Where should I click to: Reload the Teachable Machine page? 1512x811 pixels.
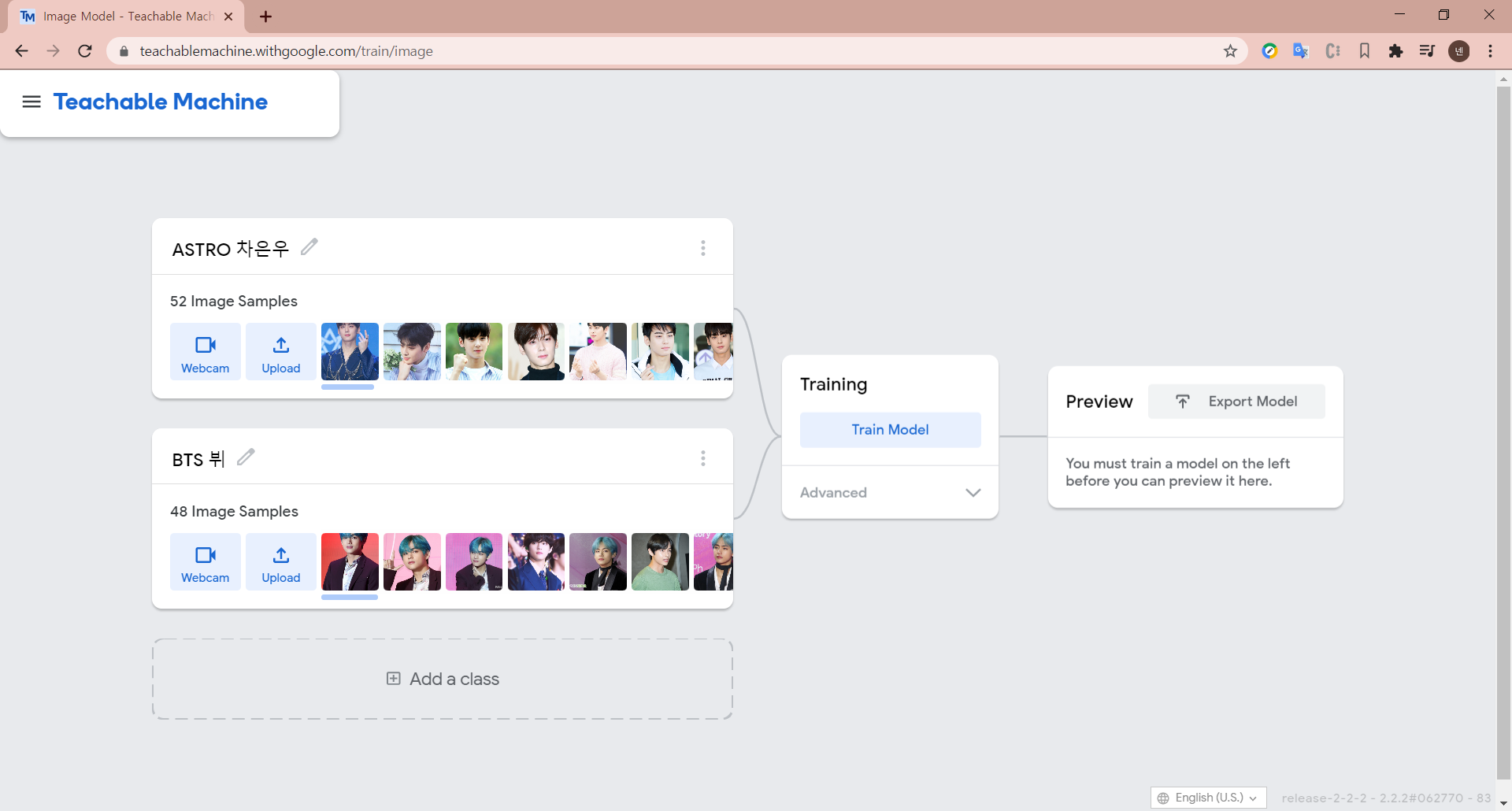click(x=85, y=51)
